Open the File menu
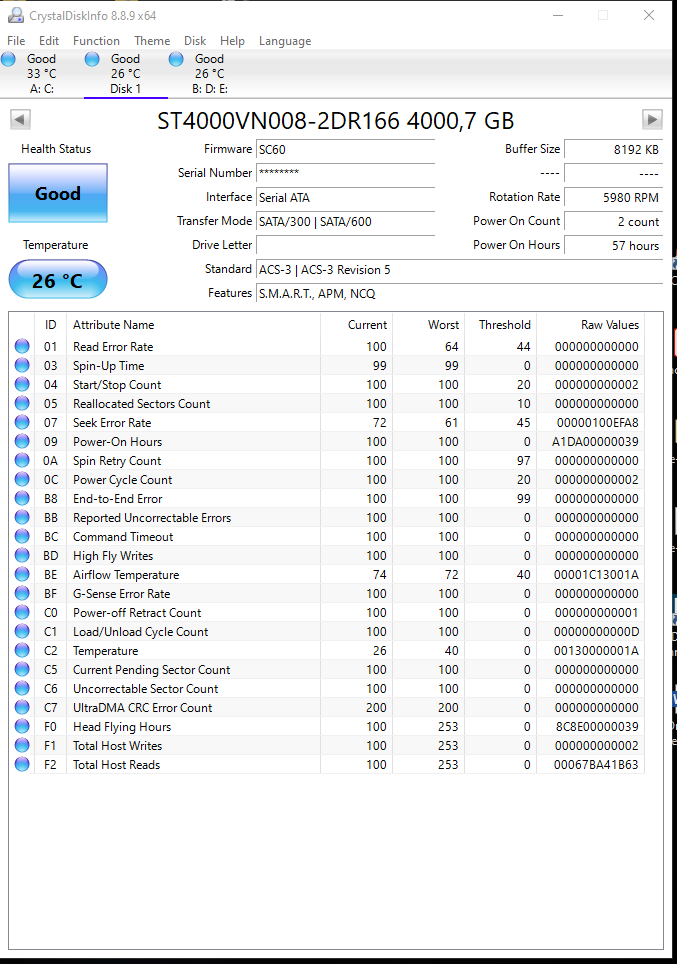 tap(16, 41)
